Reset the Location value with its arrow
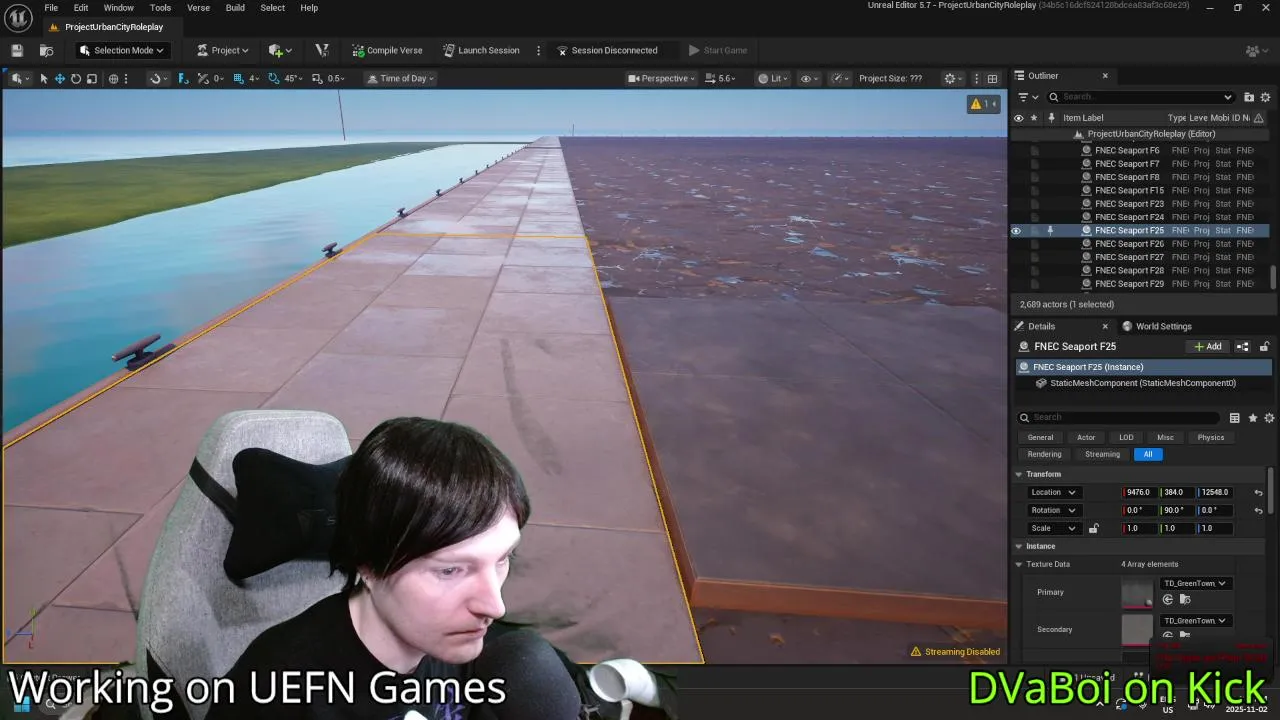 pyautogui.click(x=1258, y=492)
